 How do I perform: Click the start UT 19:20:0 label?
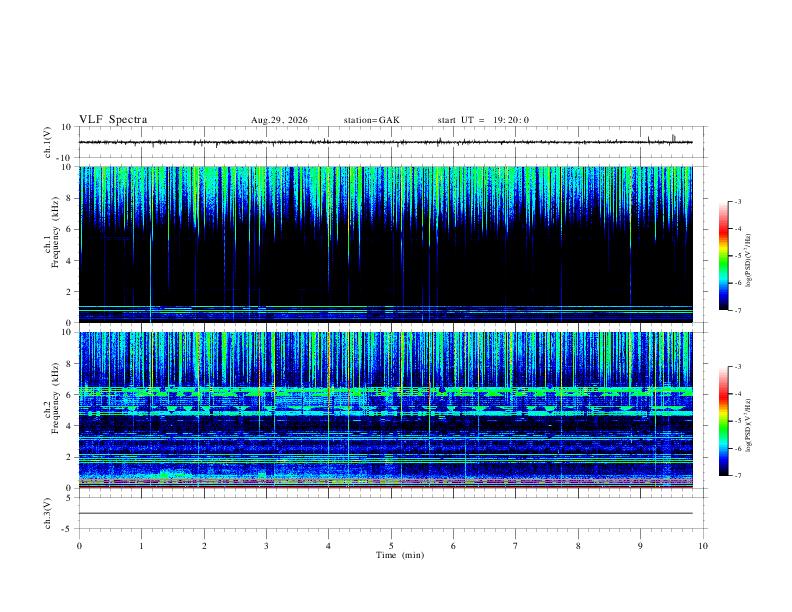(483, 120)
